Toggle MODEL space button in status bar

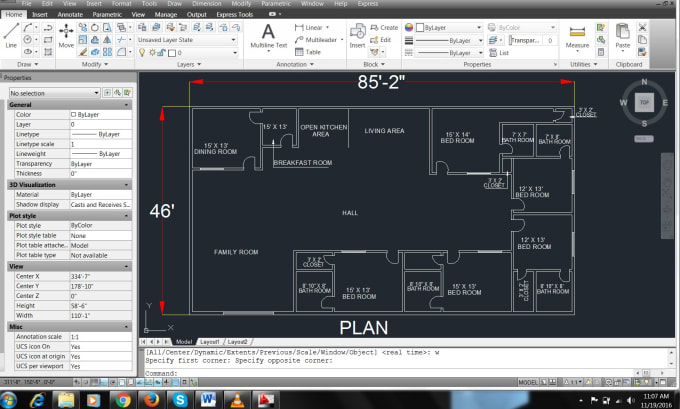pos(527,382)
